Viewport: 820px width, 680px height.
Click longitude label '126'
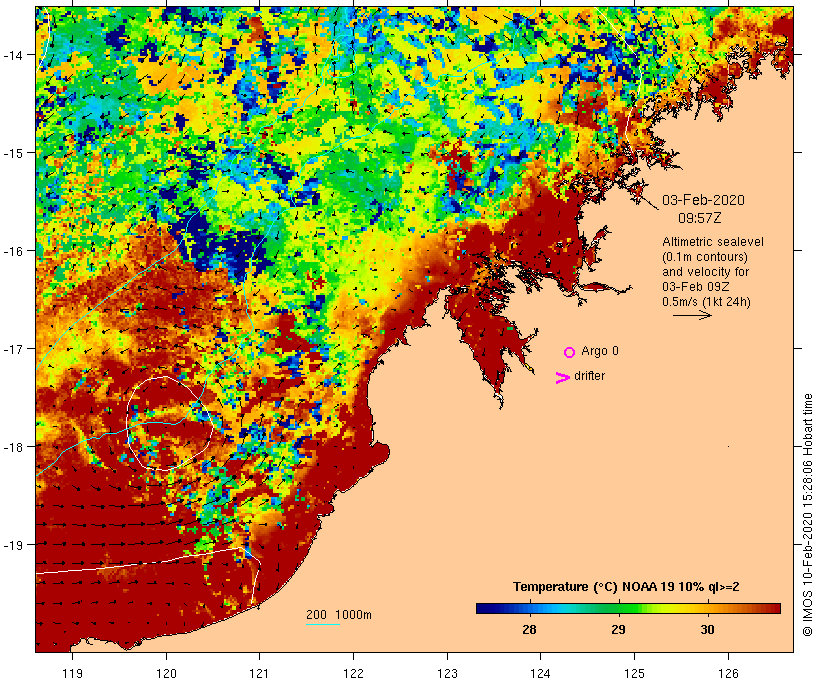[x=728, y=673]
